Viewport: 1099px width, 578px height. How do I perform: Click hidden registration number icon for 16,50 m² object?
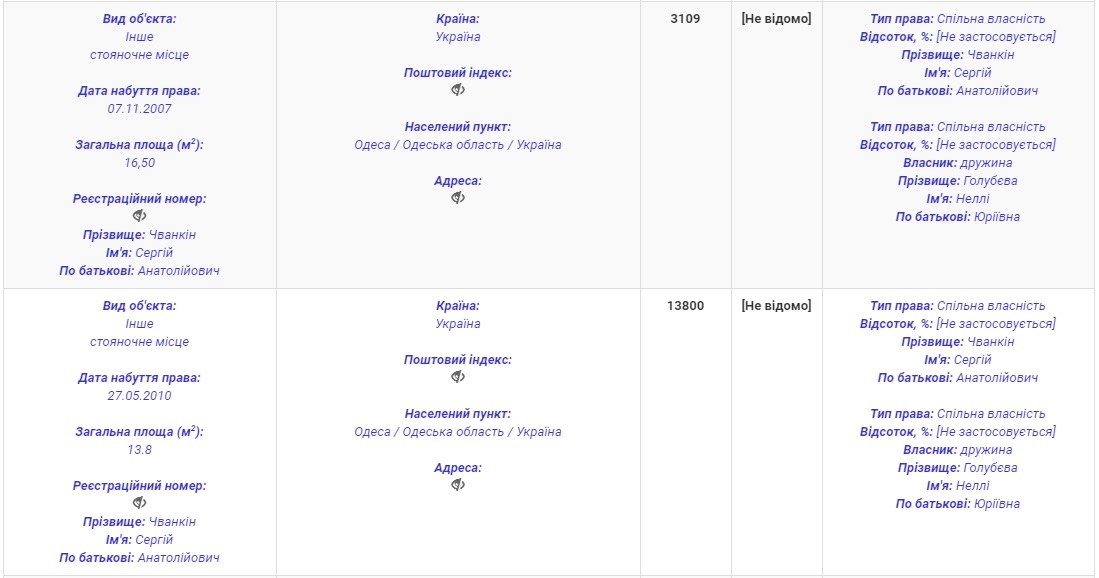point(140,216)
